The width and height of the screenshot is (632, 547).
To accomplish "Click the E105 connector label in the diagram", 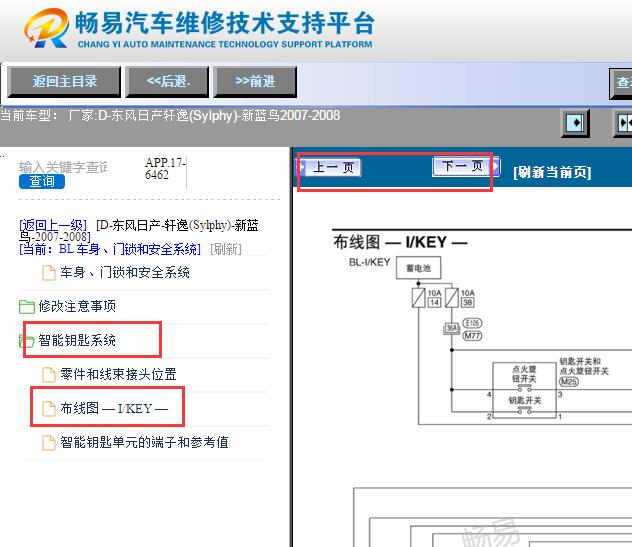I will pyautogui.click(x=472, y=323).
